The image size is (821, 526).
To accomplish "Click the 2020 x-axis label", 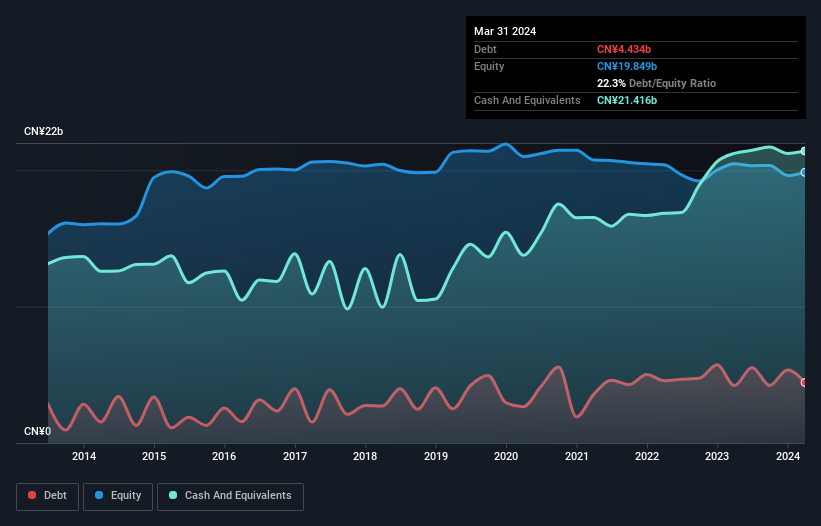I will pos(506,456).
